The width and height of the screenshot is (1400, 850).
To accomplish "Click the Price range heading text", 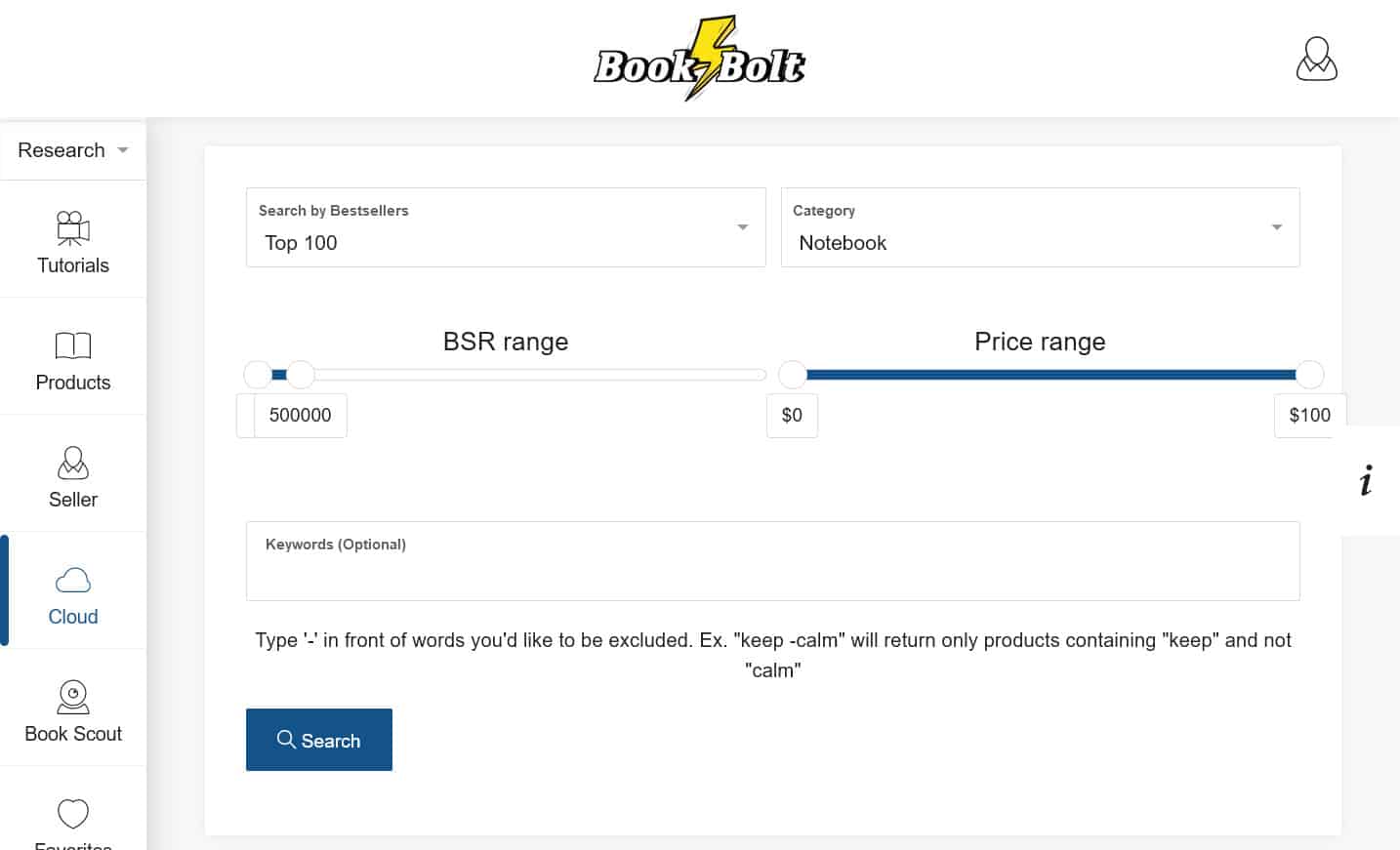I will coord(1040,342).
